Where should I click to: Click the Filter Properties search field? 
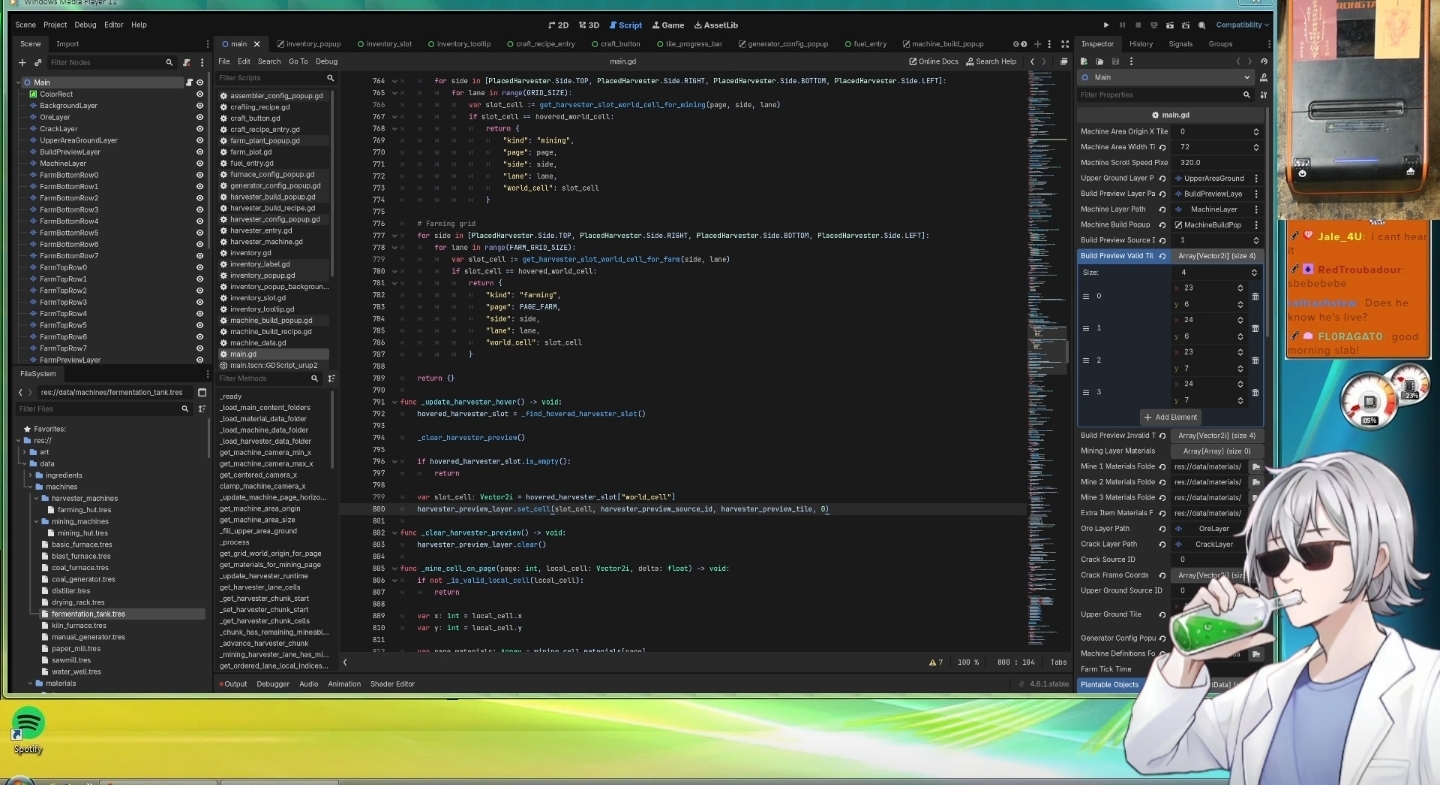1158,95
